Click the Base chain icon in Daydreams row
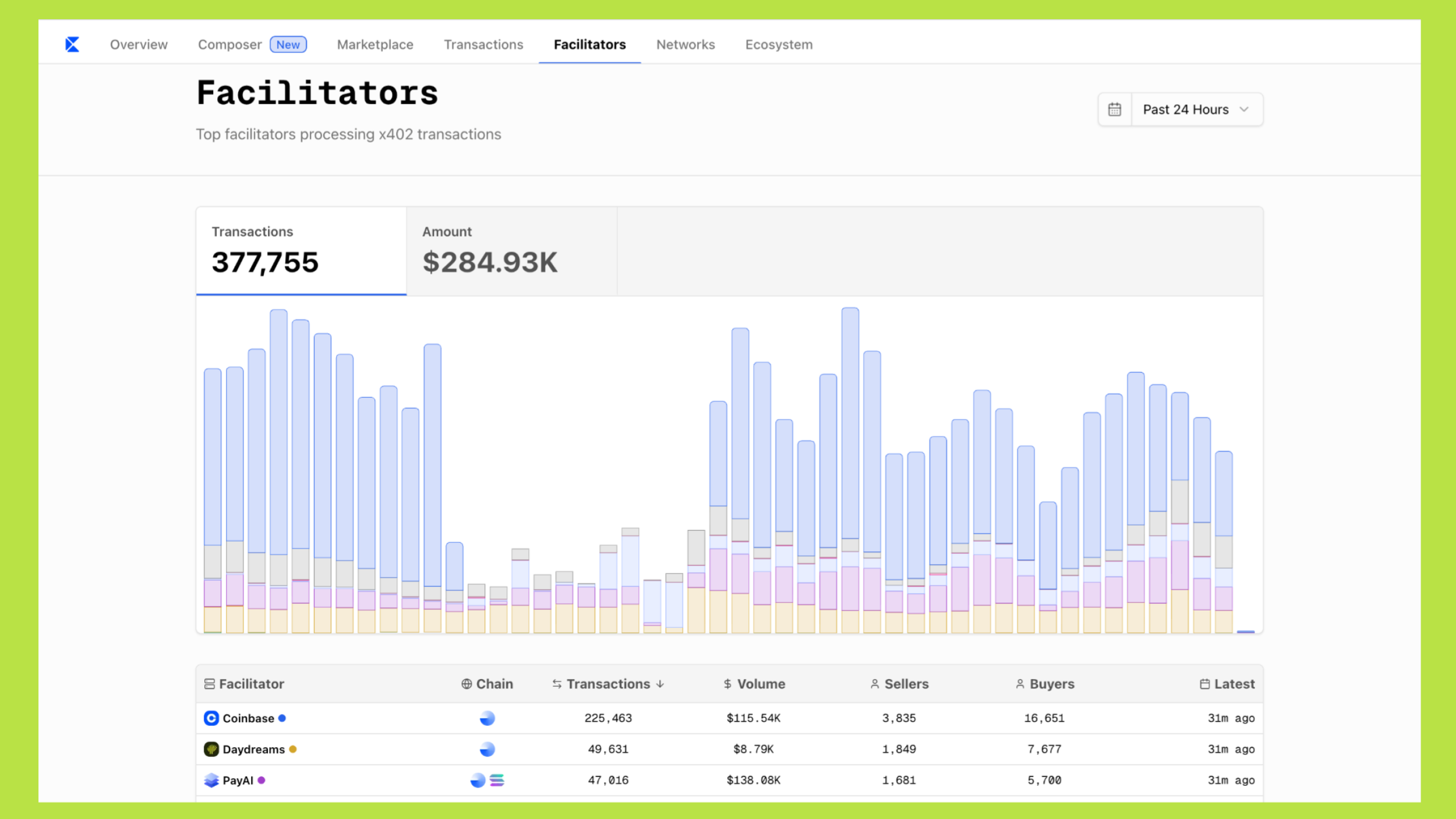The height and width of the screenshot is (819, 1456). [x=487, y=749]
